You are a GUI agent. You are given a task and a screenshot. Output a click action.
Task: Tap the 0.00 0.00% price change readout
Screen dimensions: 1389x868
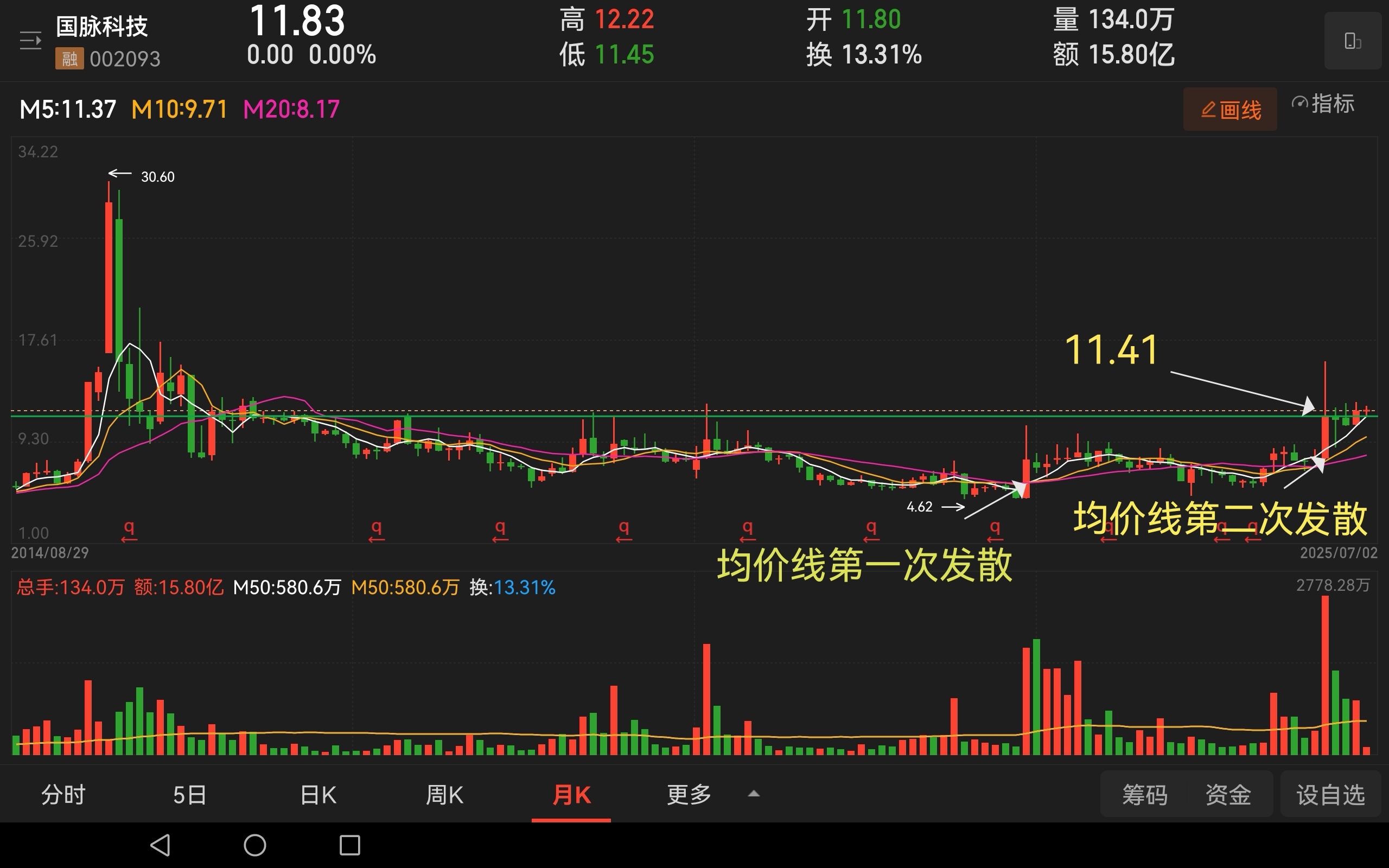(311, 55)
